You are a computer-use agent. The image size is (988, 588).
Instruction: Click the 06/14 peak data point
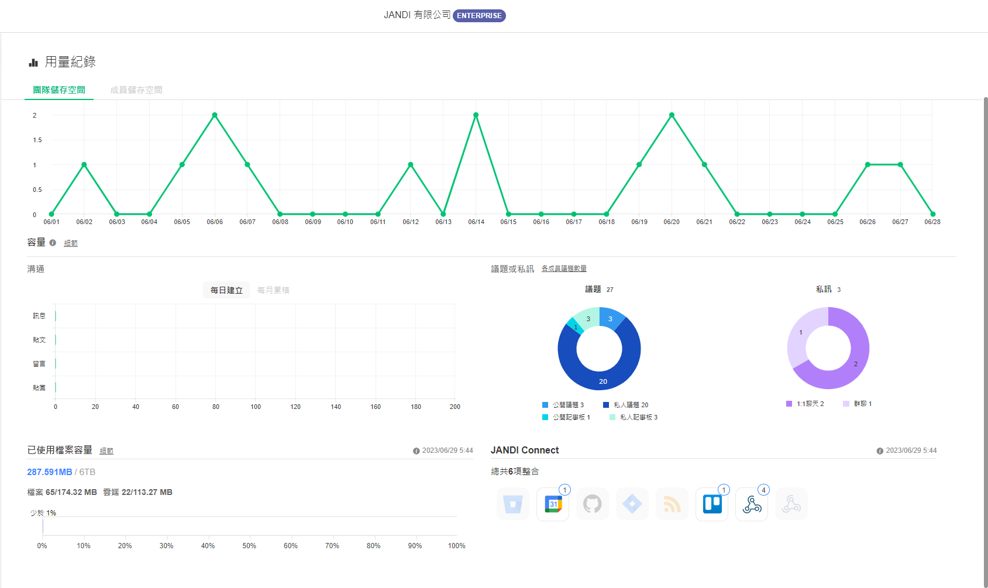(476, 116)
